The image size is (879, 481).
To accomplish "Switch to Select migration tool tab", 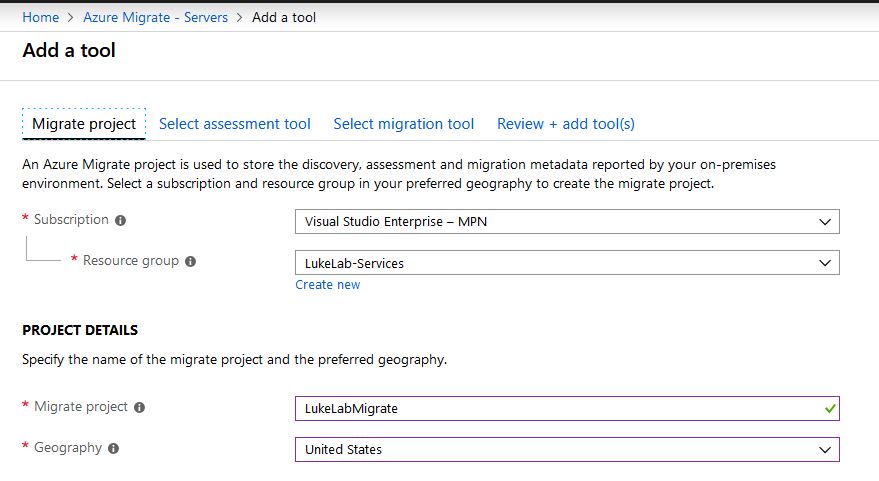I will tap(404, 124).
